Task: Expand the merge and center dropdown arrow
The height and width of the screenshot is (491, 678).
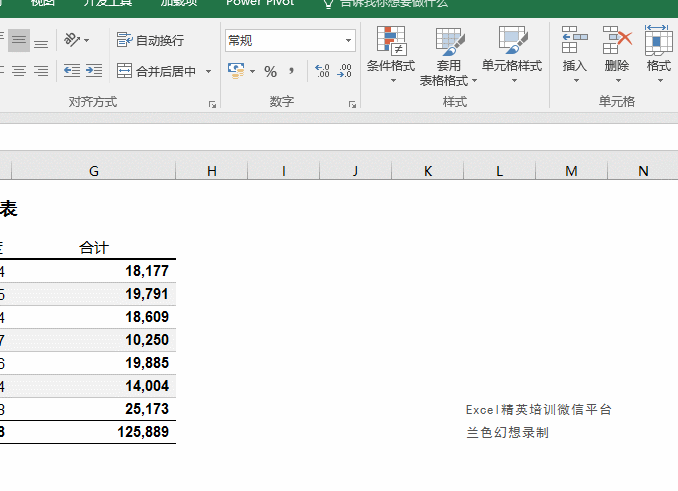Action: [208, 72]
